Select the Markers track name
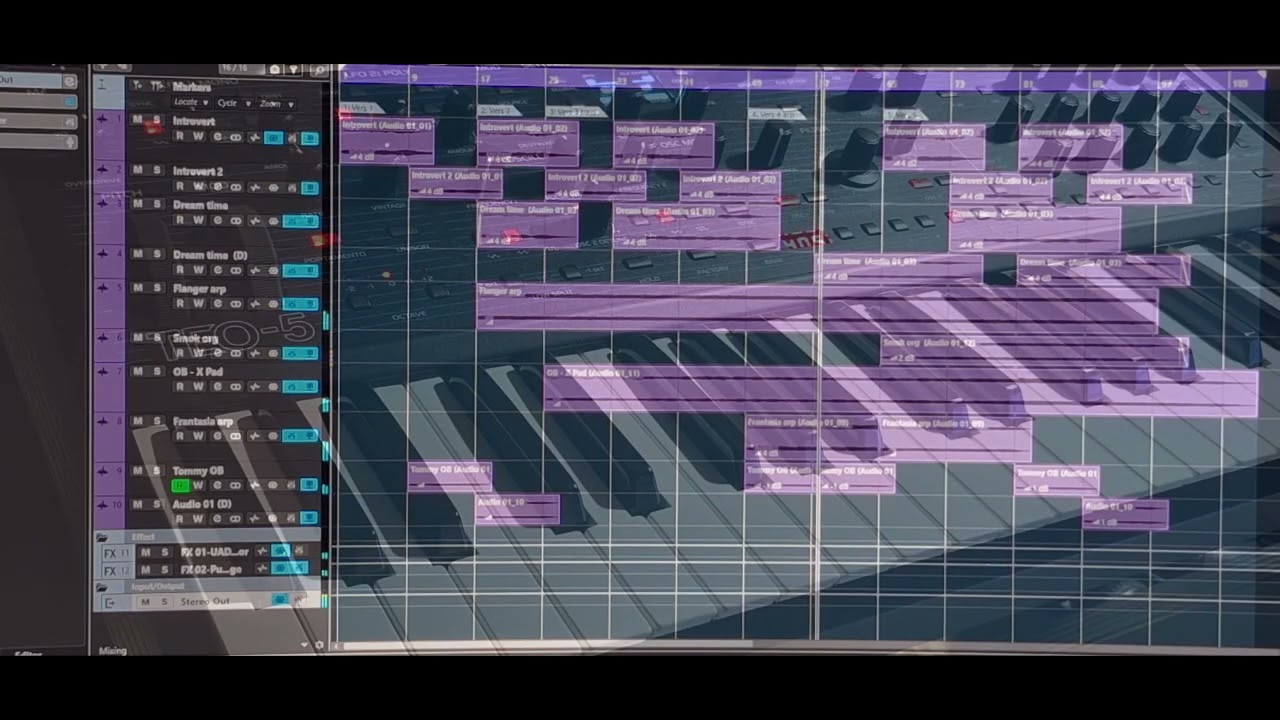This screenshot has width=1280, height=720. [192, 87]
